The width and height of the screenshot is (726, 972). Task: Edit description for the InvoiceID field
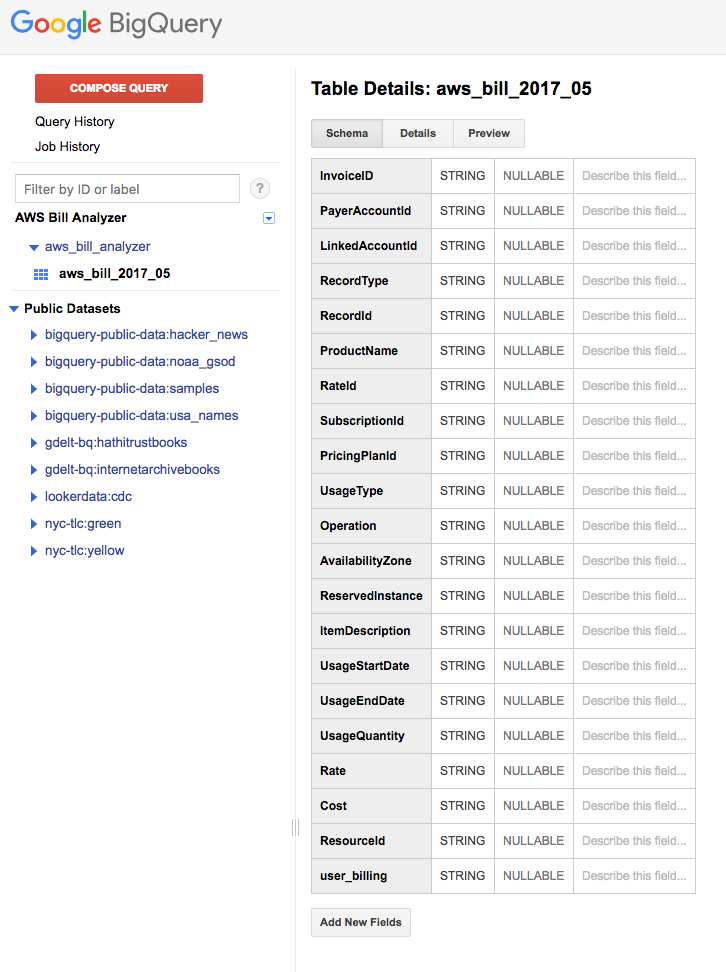(634, 176)
